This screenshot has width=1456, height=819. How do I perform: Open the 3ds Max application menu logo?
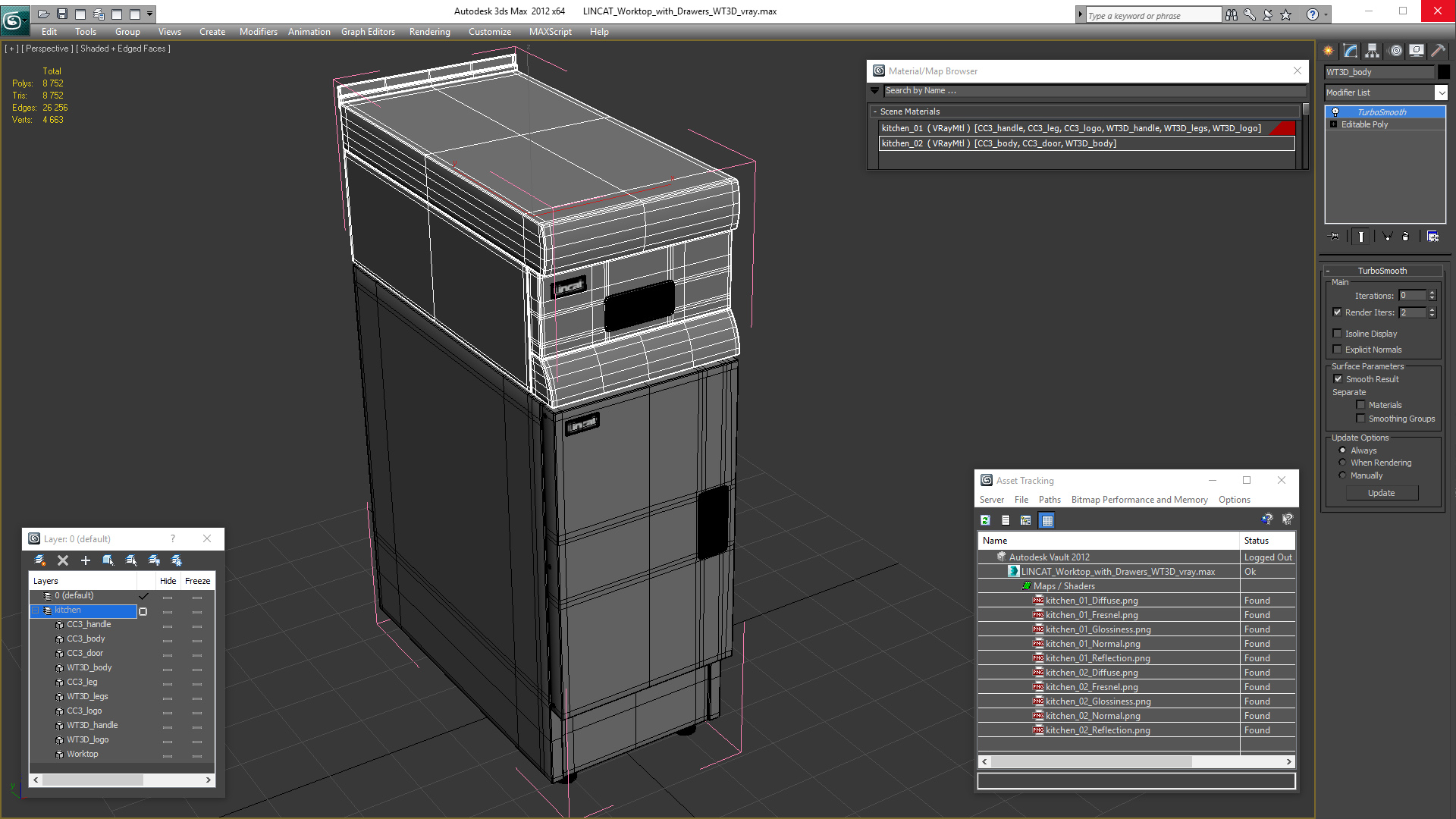pyautogui.click(x=14, y=20)
